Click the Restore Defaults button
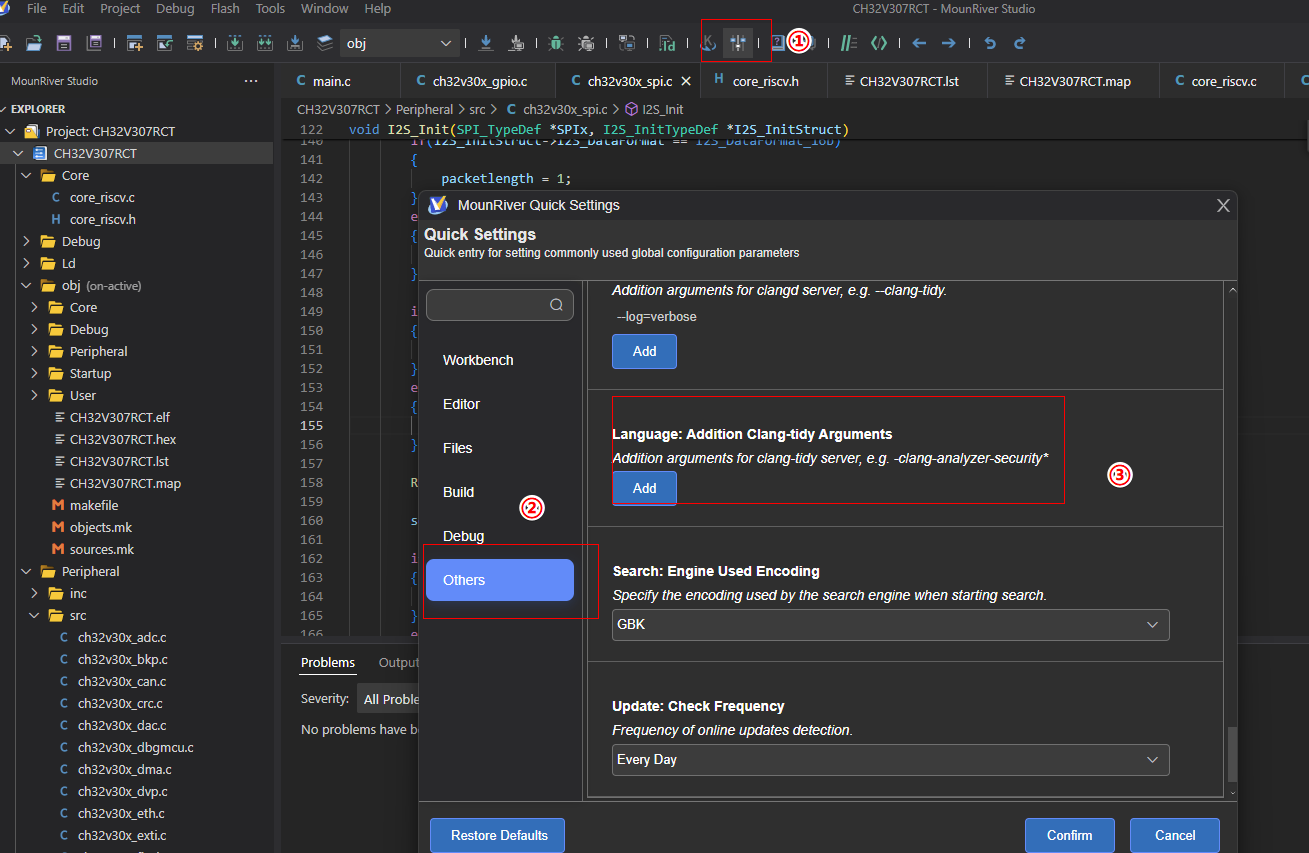The image size is (1309, 853). click(497, 835)
